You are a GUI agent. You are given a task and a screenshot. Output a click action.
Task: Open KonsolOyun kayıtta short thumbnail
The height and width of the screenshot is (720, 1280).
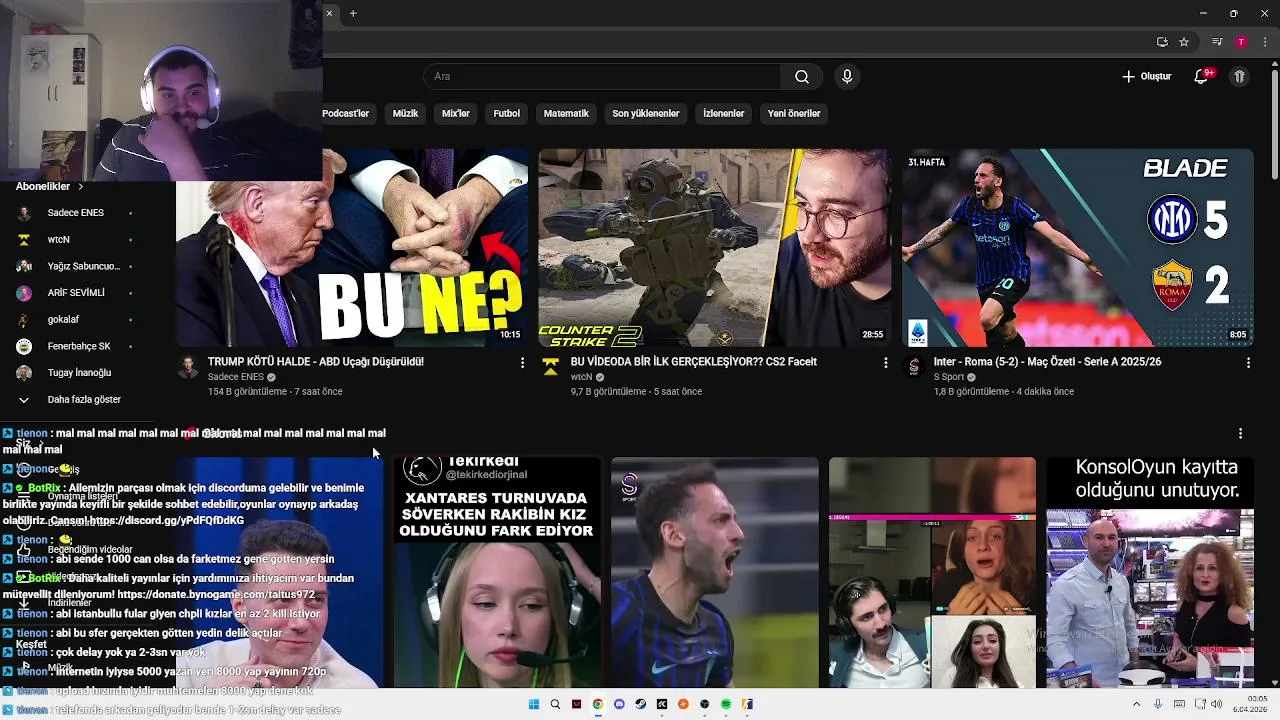1150,573
